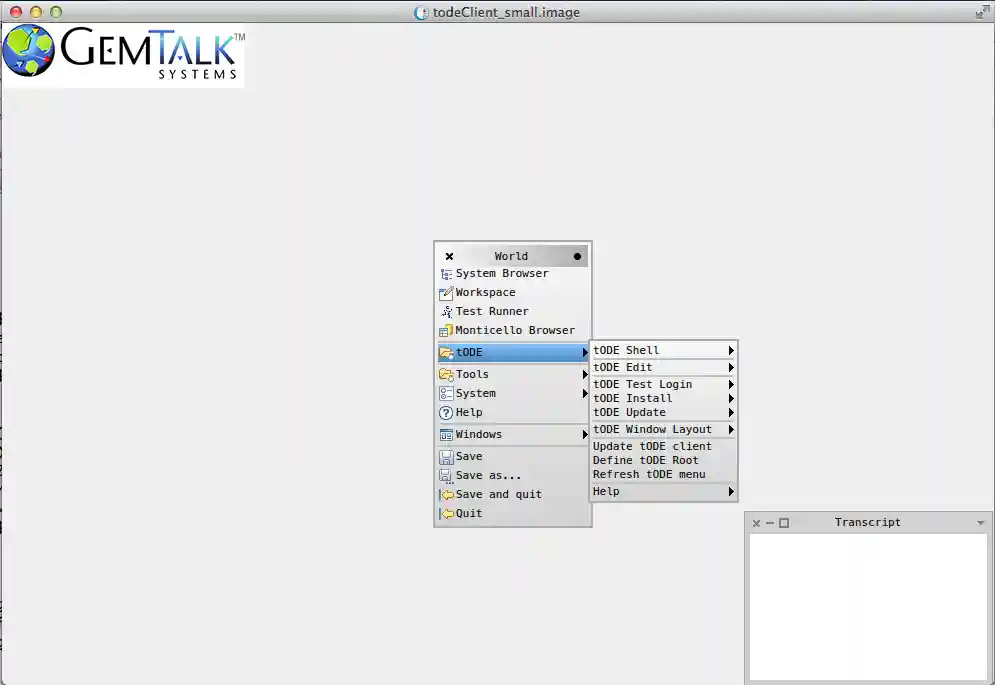This screenshot has height=685, width=995.
Task: Open the Windows submenu arrow
Action: 585,435
